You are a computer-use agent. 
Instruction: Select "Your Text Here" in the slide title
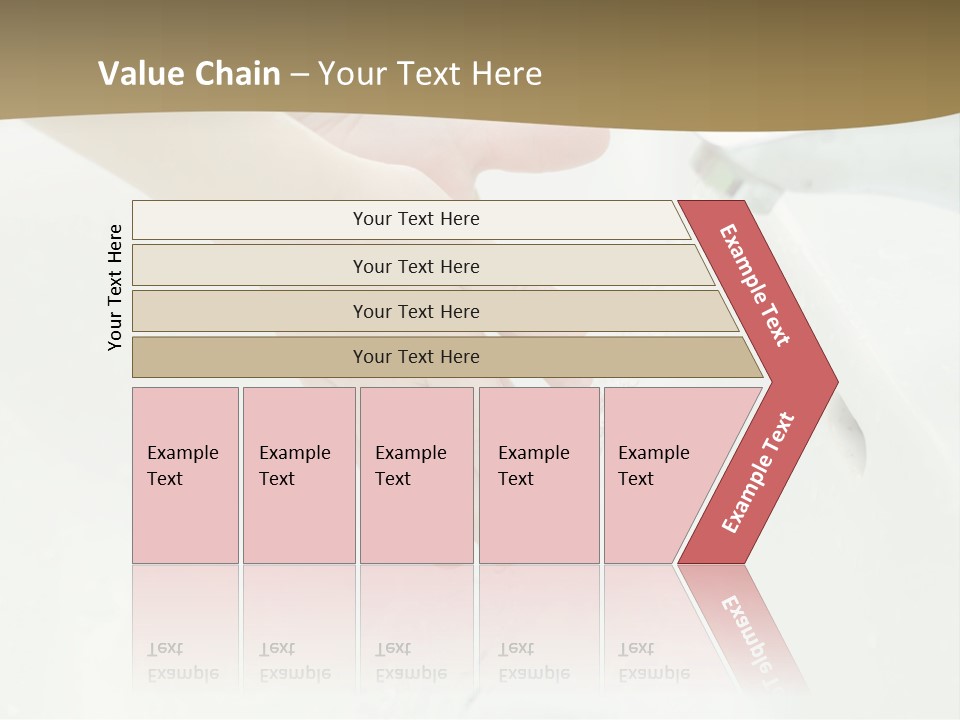pos(430,73)
